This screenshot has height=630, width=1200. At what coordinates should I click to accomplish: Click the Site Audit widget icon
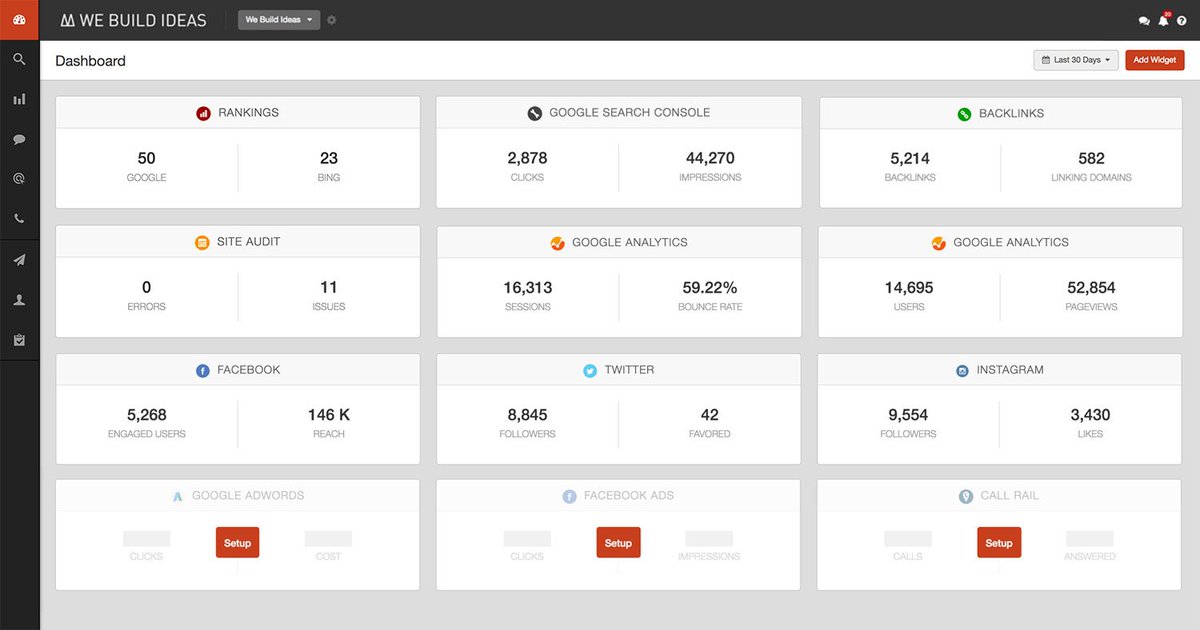[x=202, y=243]
